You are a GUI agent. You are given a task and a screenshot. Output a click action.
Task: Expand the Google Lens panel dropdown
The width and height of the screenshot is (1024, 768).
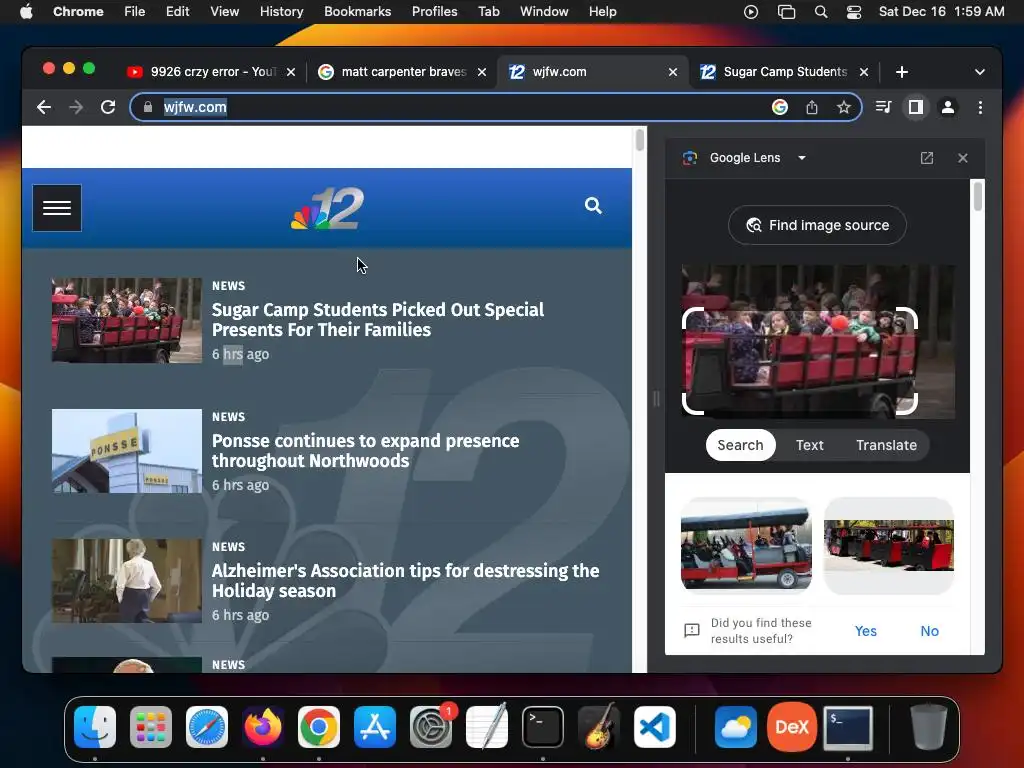tap(802, 158)
